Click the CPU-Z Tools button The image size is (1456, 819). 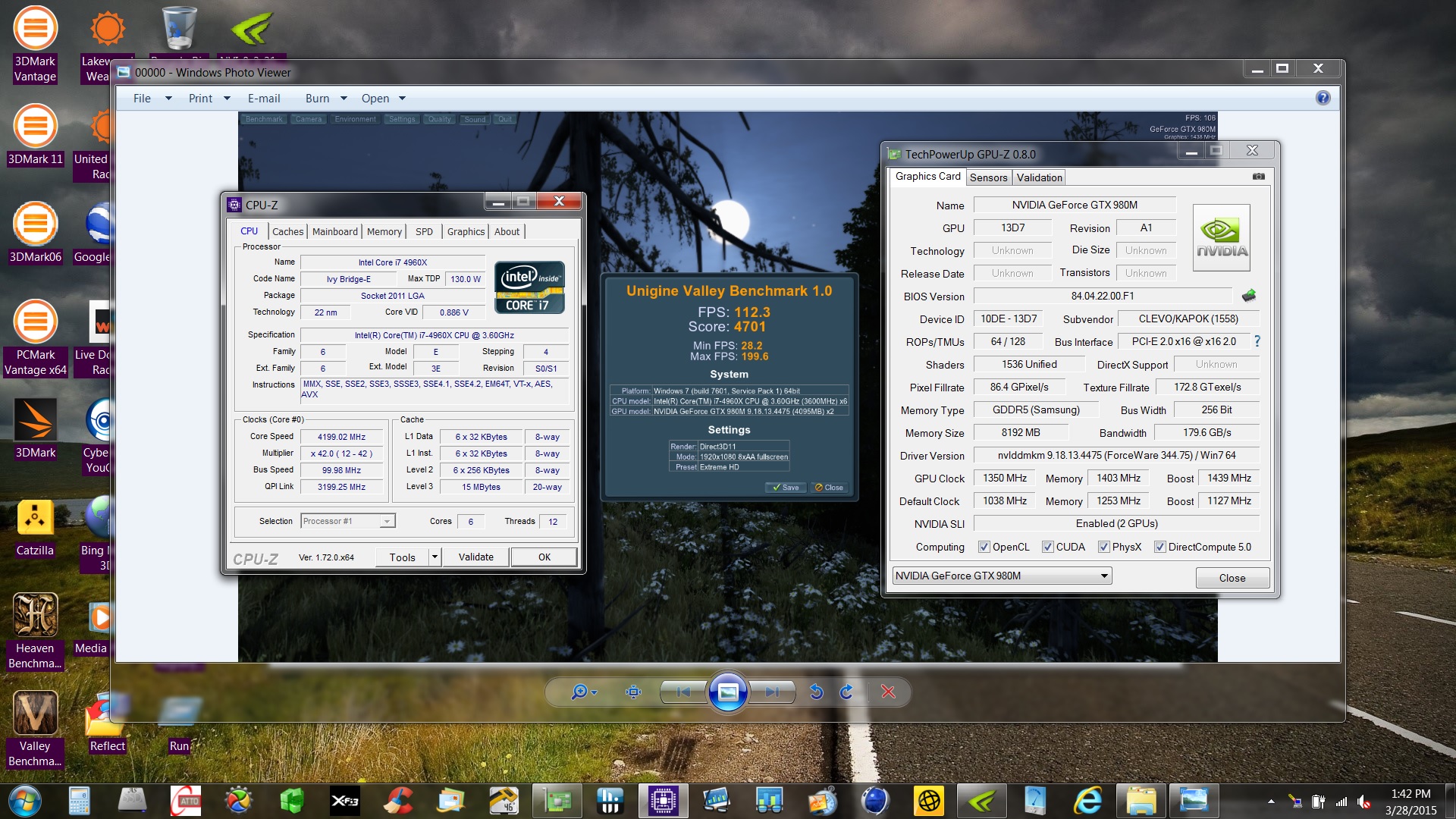[x=403, y=557]
